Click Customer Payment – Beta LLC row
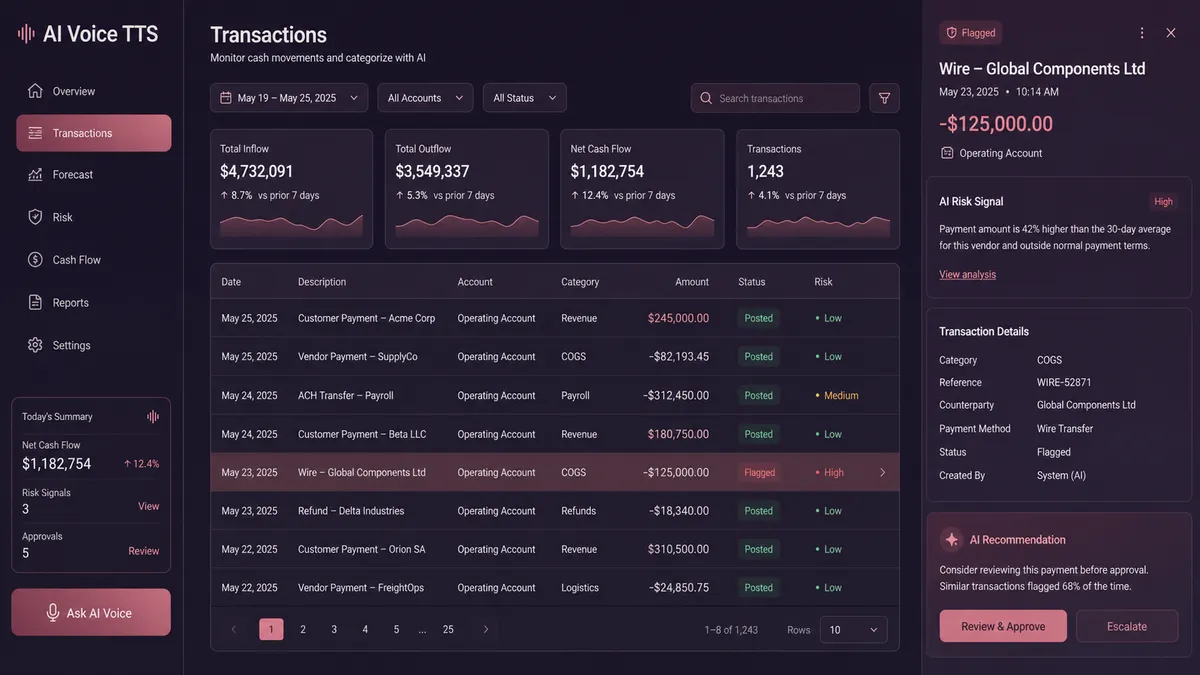 click(x=555, y=434)
